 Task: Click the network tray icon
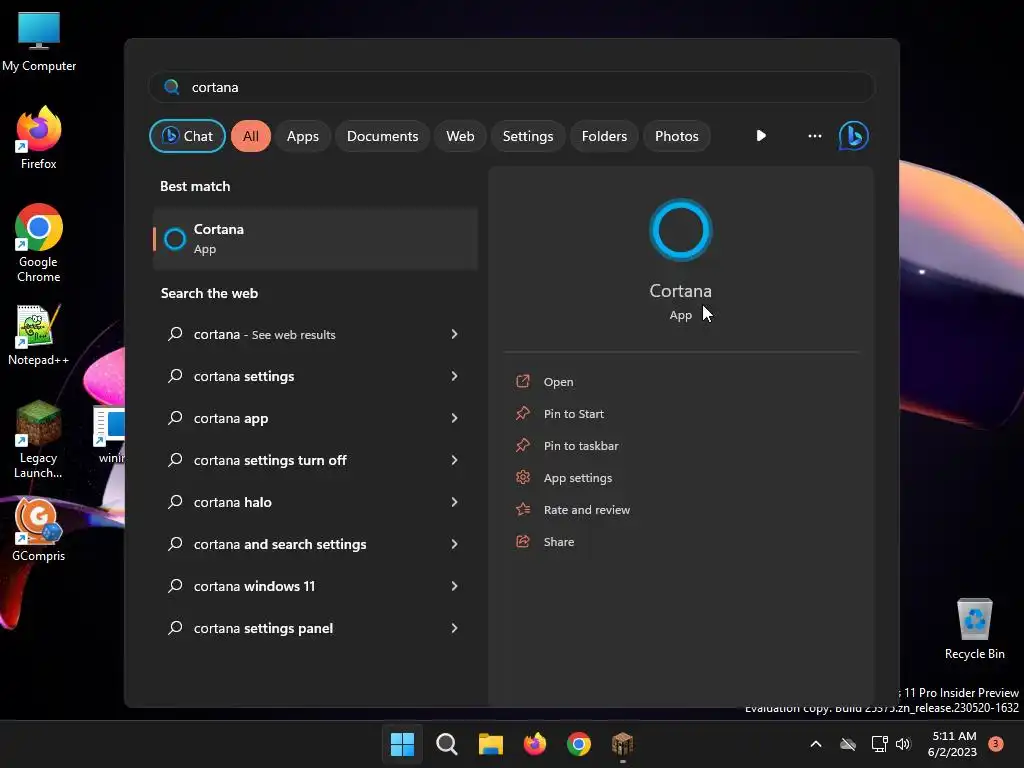click(x=879, y=744)
